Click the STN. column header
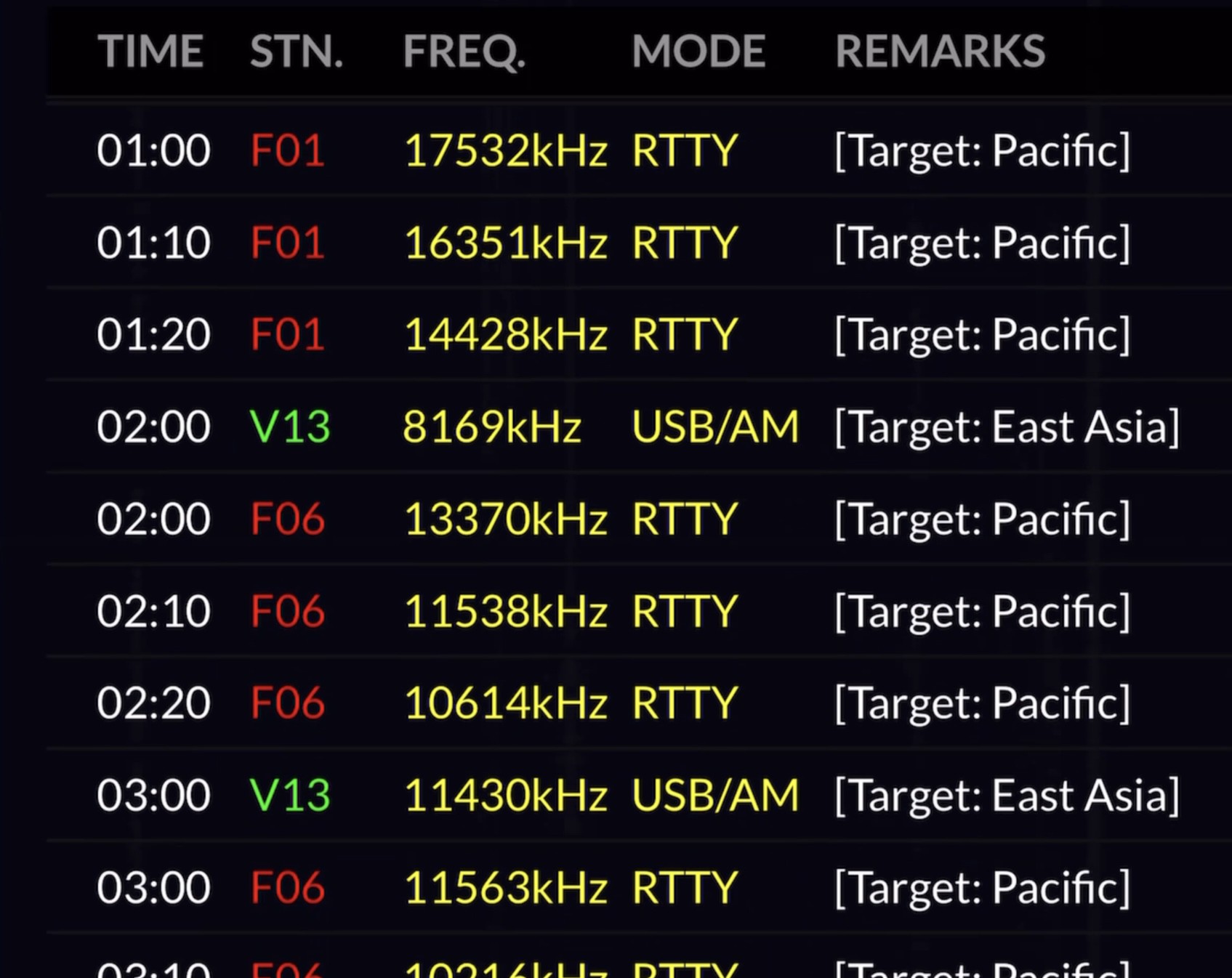This screenshot has height=978, width=1232. (296, 51)
